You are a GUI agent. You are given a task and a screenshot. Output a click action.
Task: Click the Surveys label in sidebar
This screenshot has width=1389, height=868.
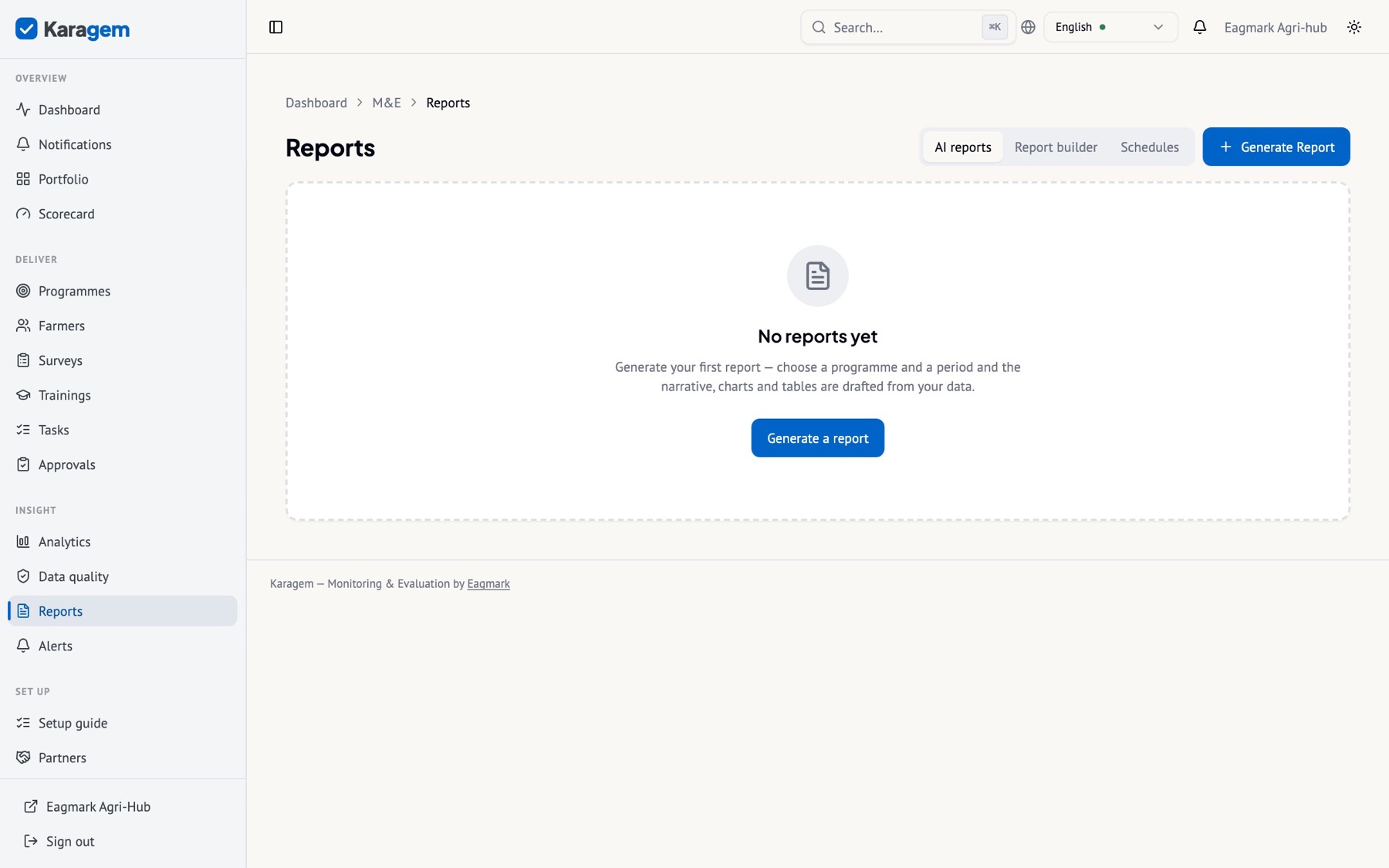coord(60,360)
